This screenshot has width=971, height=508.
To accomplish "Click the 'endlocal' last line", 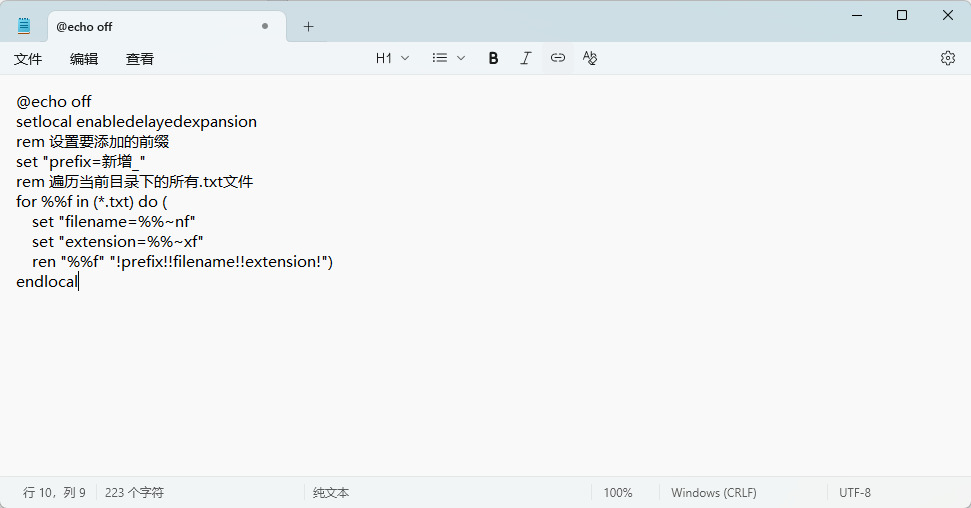I will (x=47, y=282).
